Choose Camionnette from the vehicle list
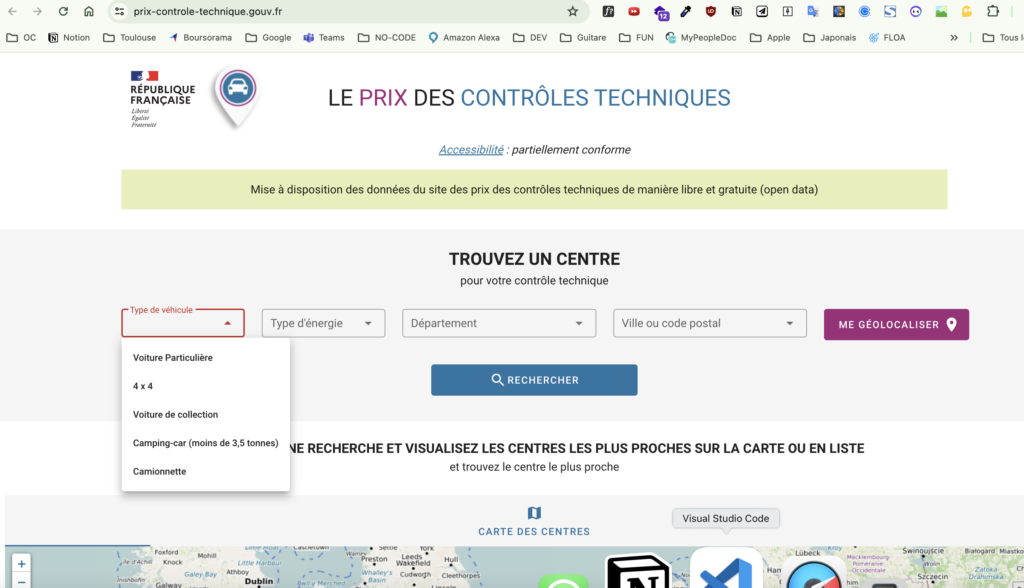 (x=206, y=471)
